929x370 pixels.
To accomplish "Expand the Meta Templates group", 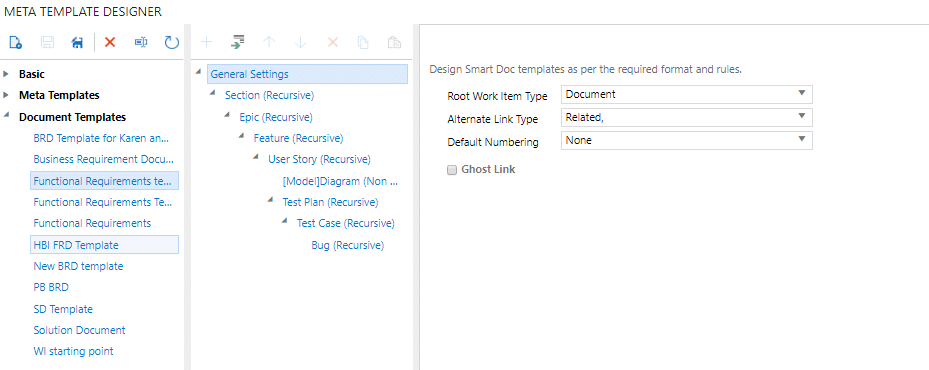I will click(x=6, y=95).
